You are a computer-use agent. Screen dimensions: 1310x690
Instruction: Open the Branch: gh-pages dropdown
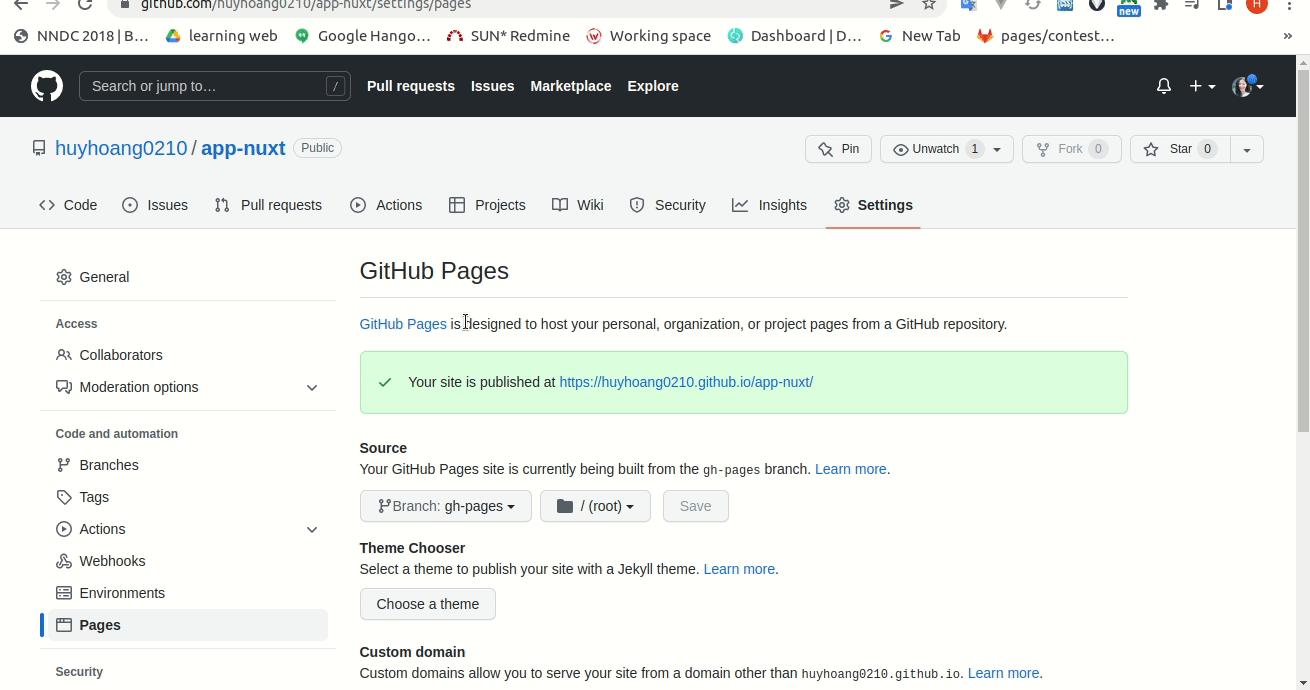pos(445,506)
